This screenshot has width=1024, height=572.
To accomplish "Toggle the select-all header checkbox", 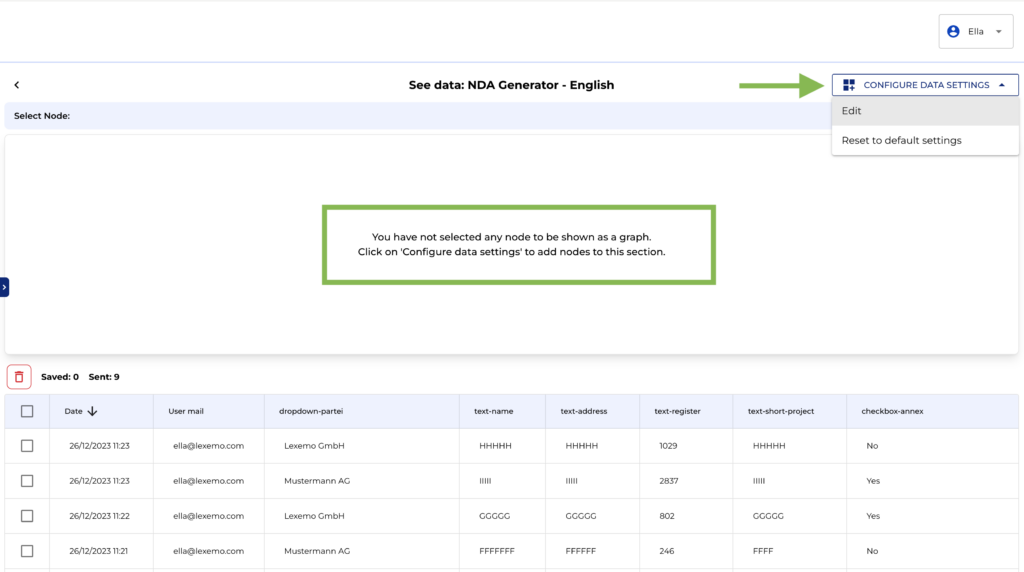I will (x=27, y=411).
